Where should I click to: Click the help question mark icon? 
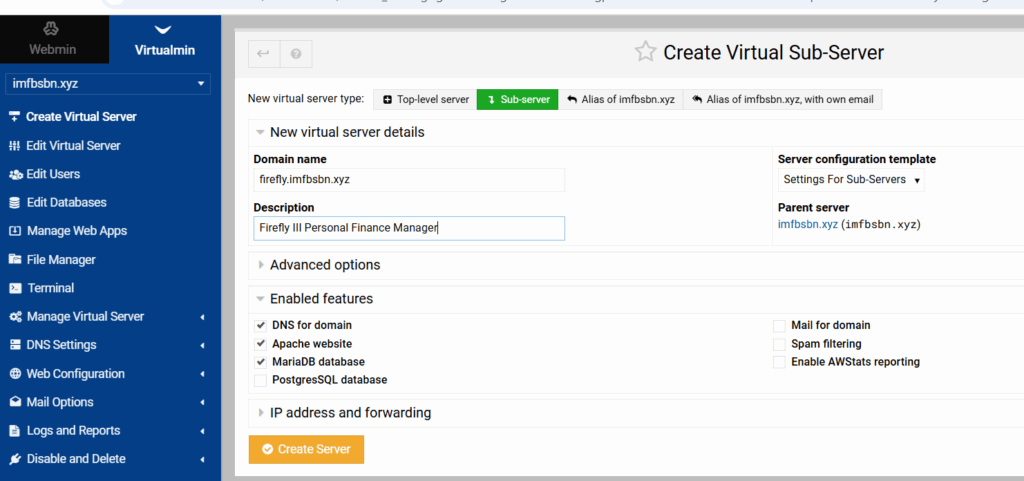click(x=296, y=54)
